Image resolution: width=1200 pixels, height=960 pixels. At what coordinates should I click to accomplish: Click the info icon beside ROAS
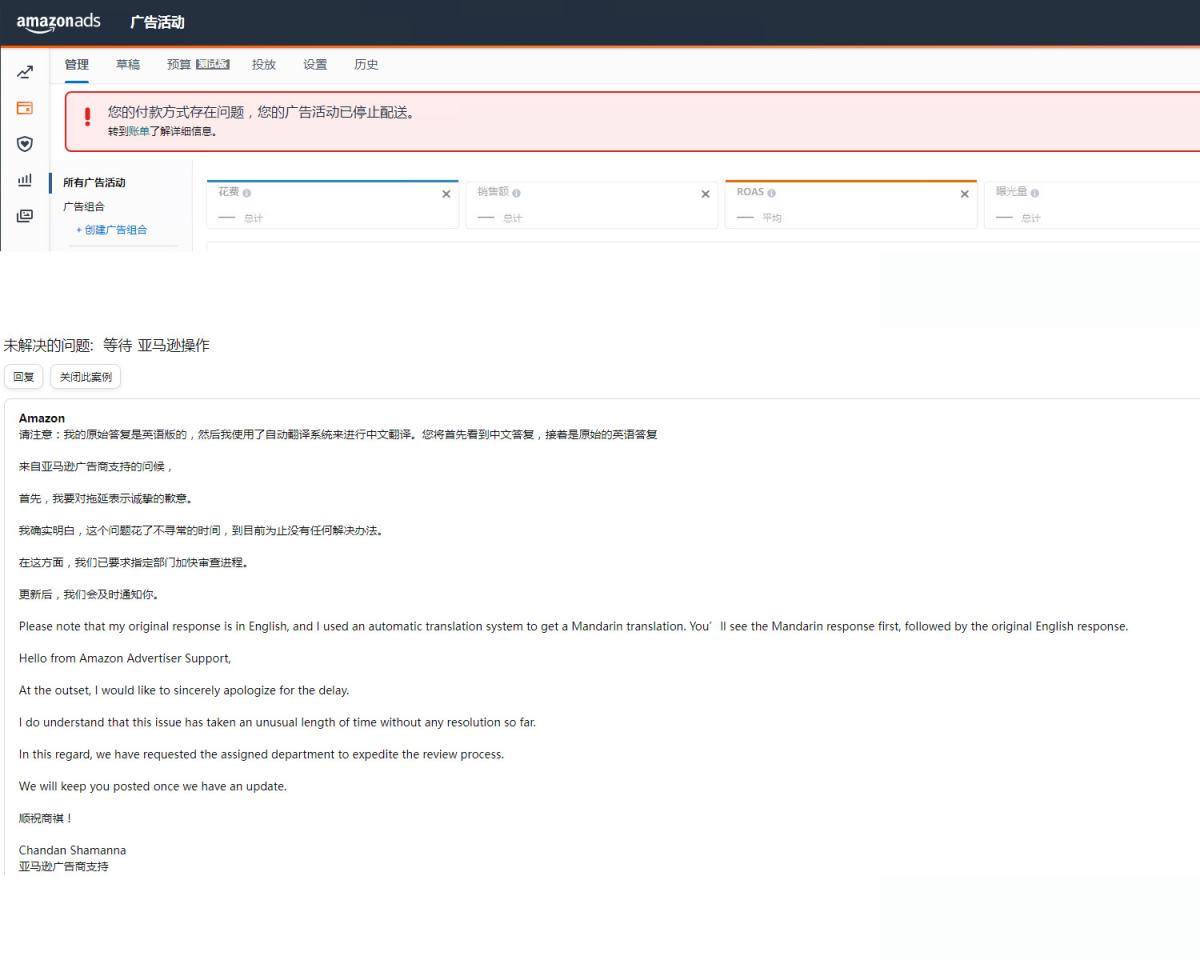[x=771, y=193]
